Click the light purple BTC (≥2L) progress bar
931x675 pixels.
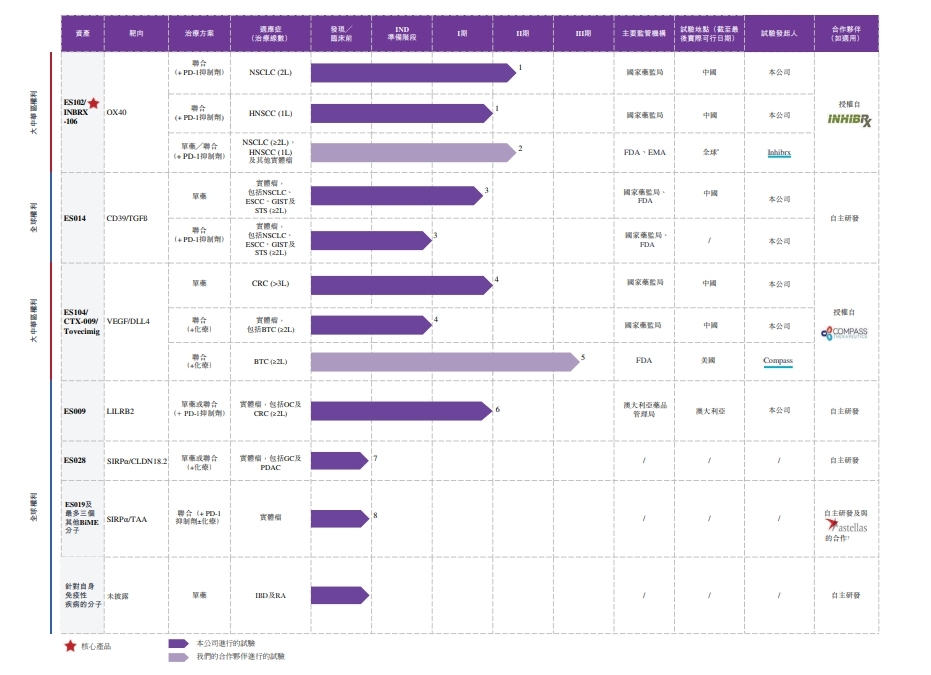[x=443, y=362]
